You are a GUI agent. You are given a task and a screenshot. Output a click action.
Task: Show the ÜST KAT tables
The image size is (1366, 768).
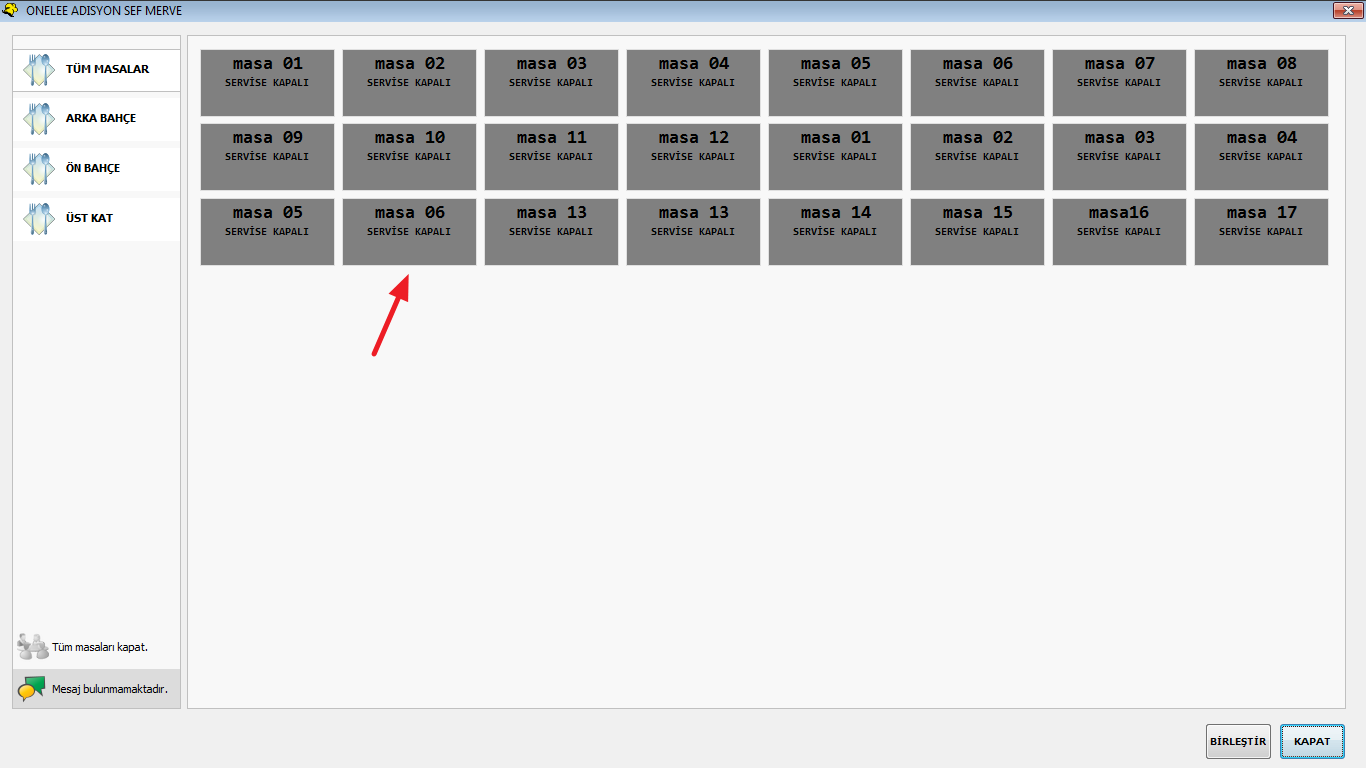[96, 218]
